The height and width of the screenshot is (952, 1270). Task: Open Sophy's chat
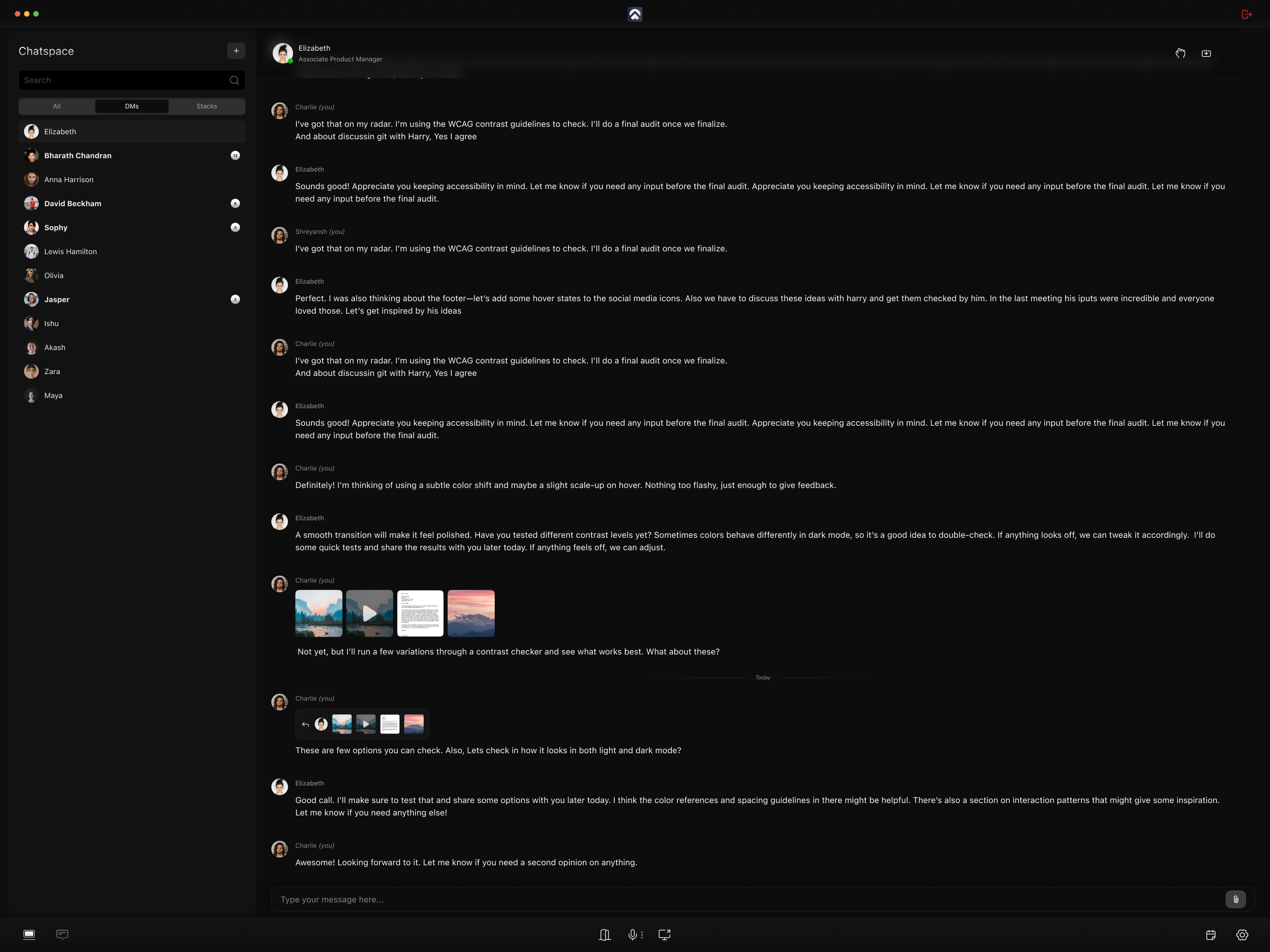(132, 228)
